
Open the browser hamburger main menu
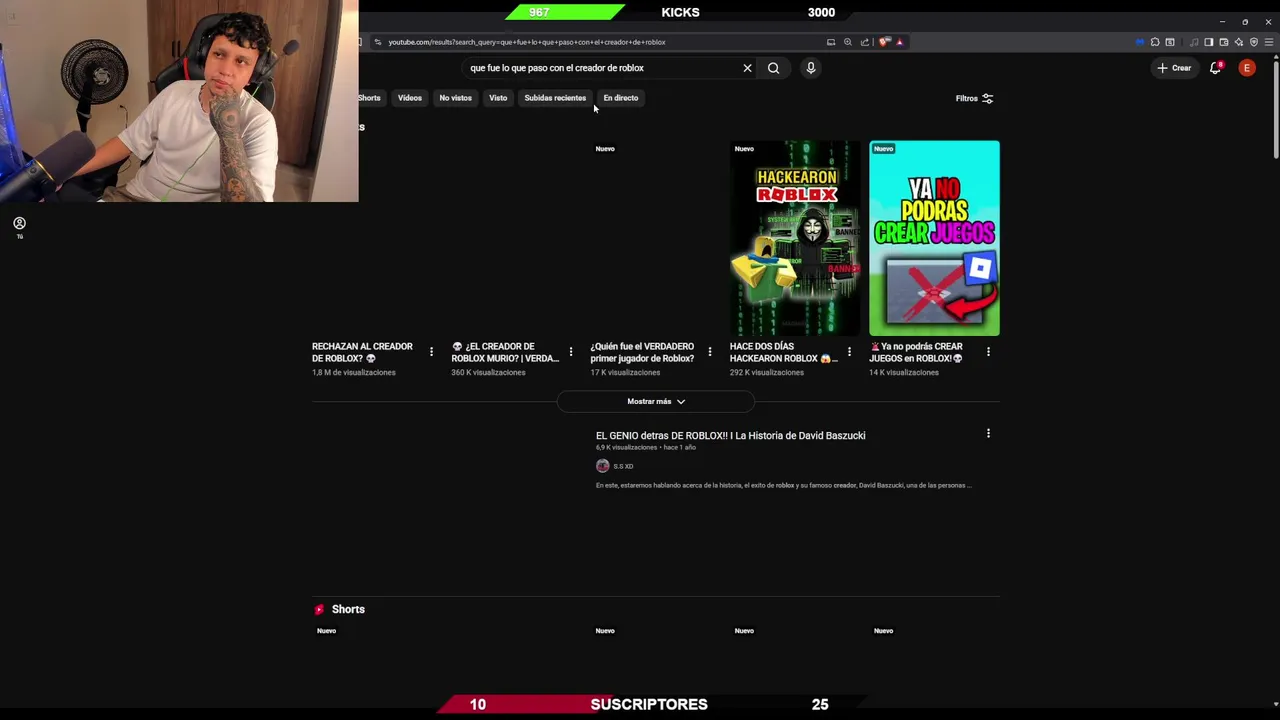(x=1270, y=42)
